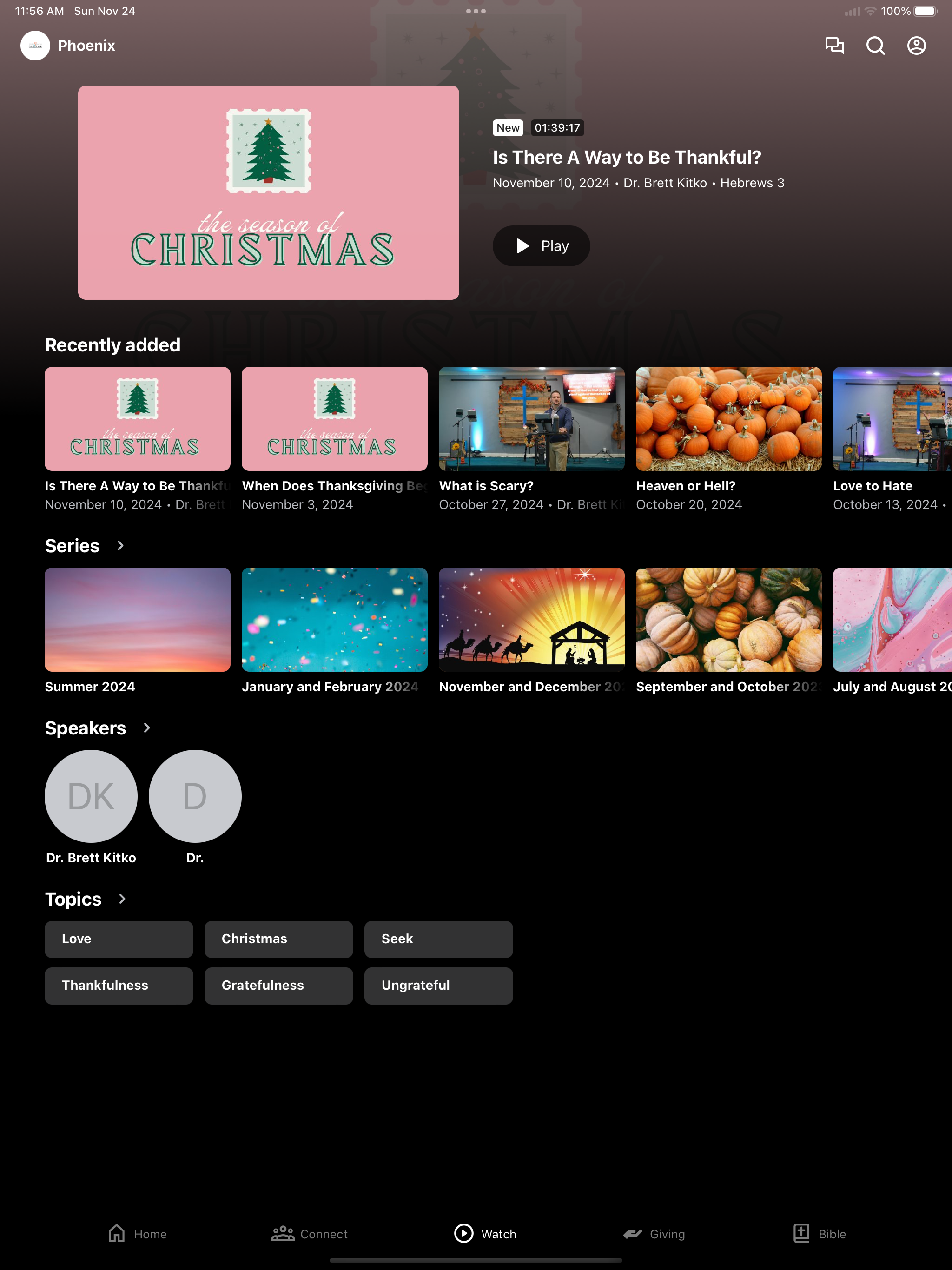This screenshot has height=1270, width=952.
Task: Tap the 'Topics' section heading
Action: 73,899
